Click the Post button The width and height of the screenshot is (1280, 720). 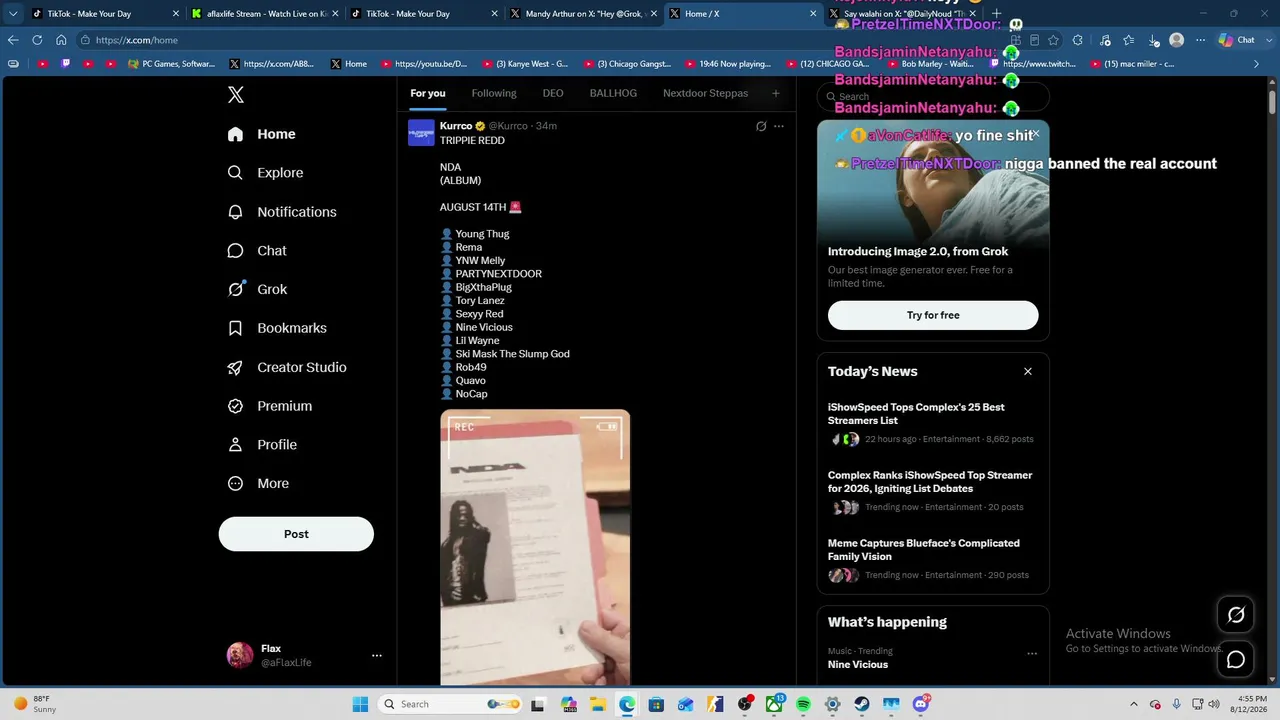296,534
